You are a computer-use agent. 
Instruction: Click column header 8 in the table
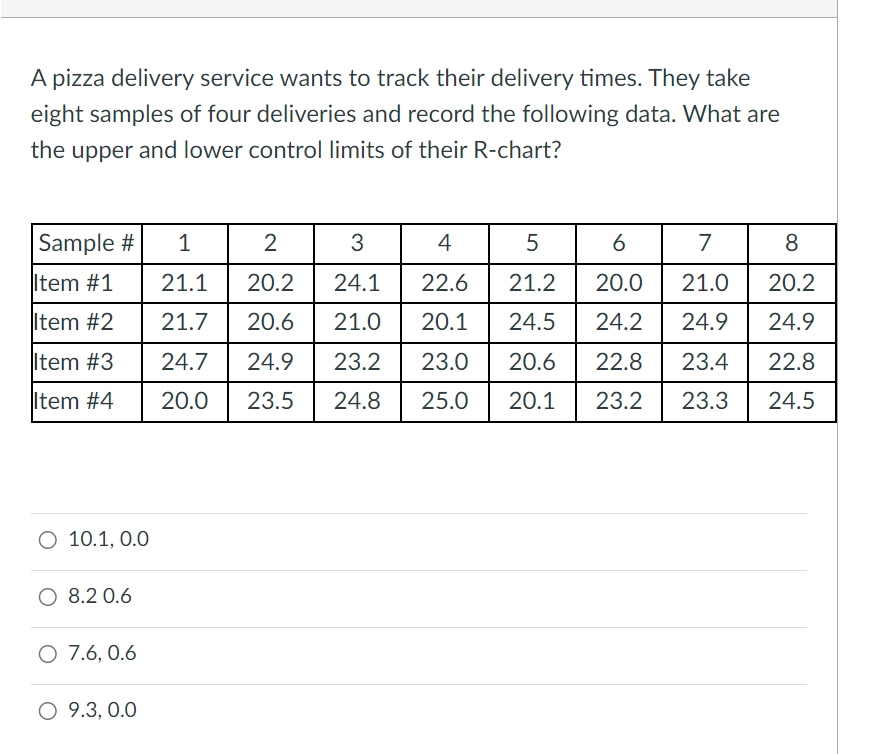792,243
